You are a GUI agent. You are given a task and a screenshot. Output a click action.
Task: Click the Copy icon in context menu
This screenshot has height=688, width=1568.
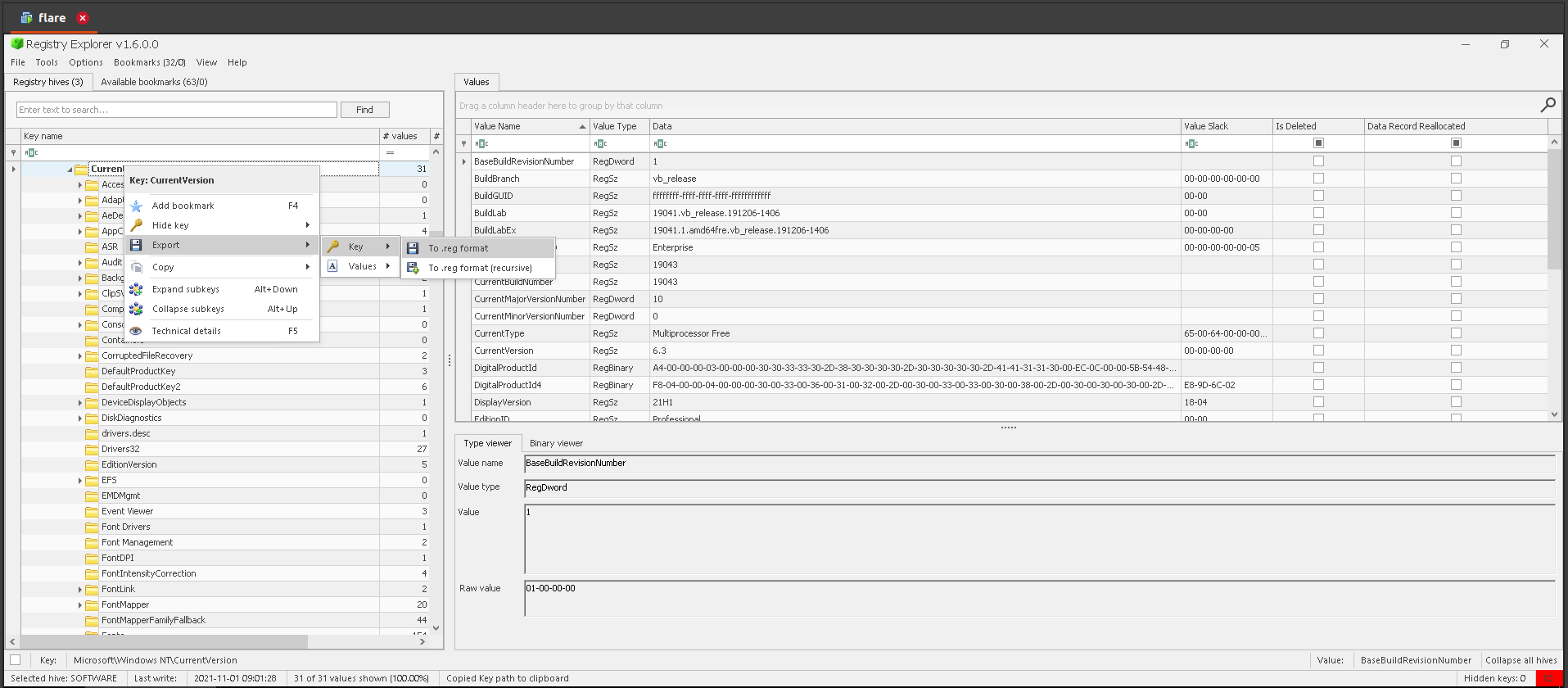[x=137, y=267]
